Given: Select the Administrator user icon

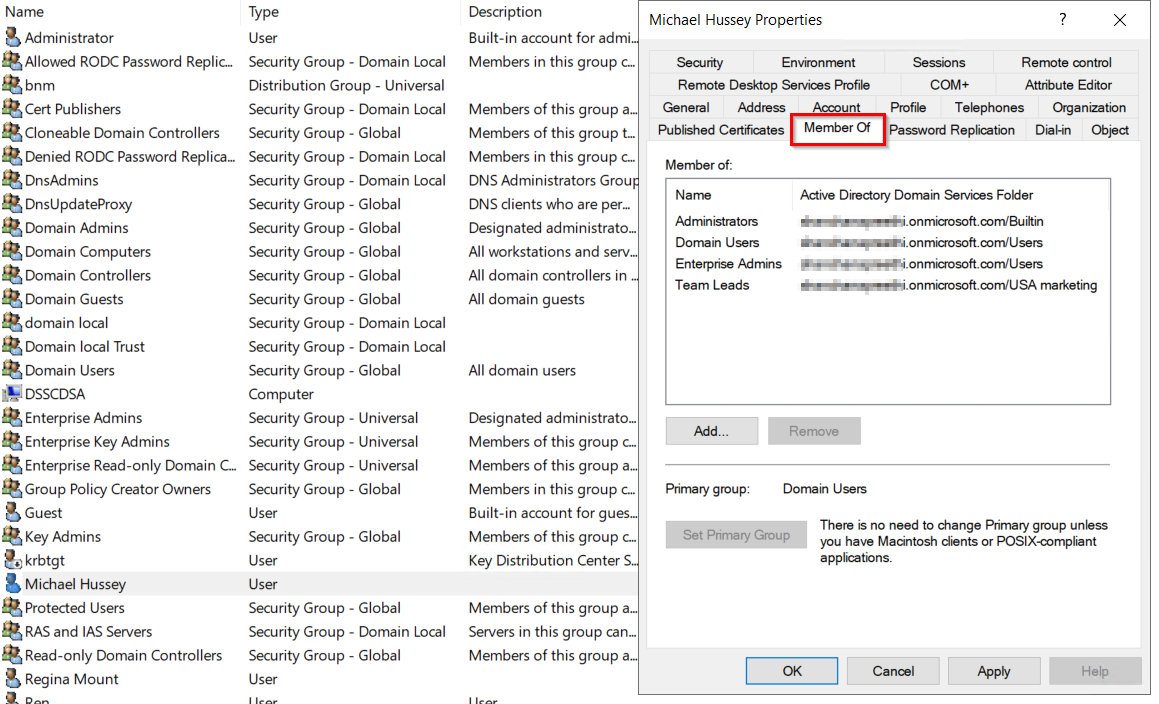Looking at the screenshot, I should [x=12, y=37].
